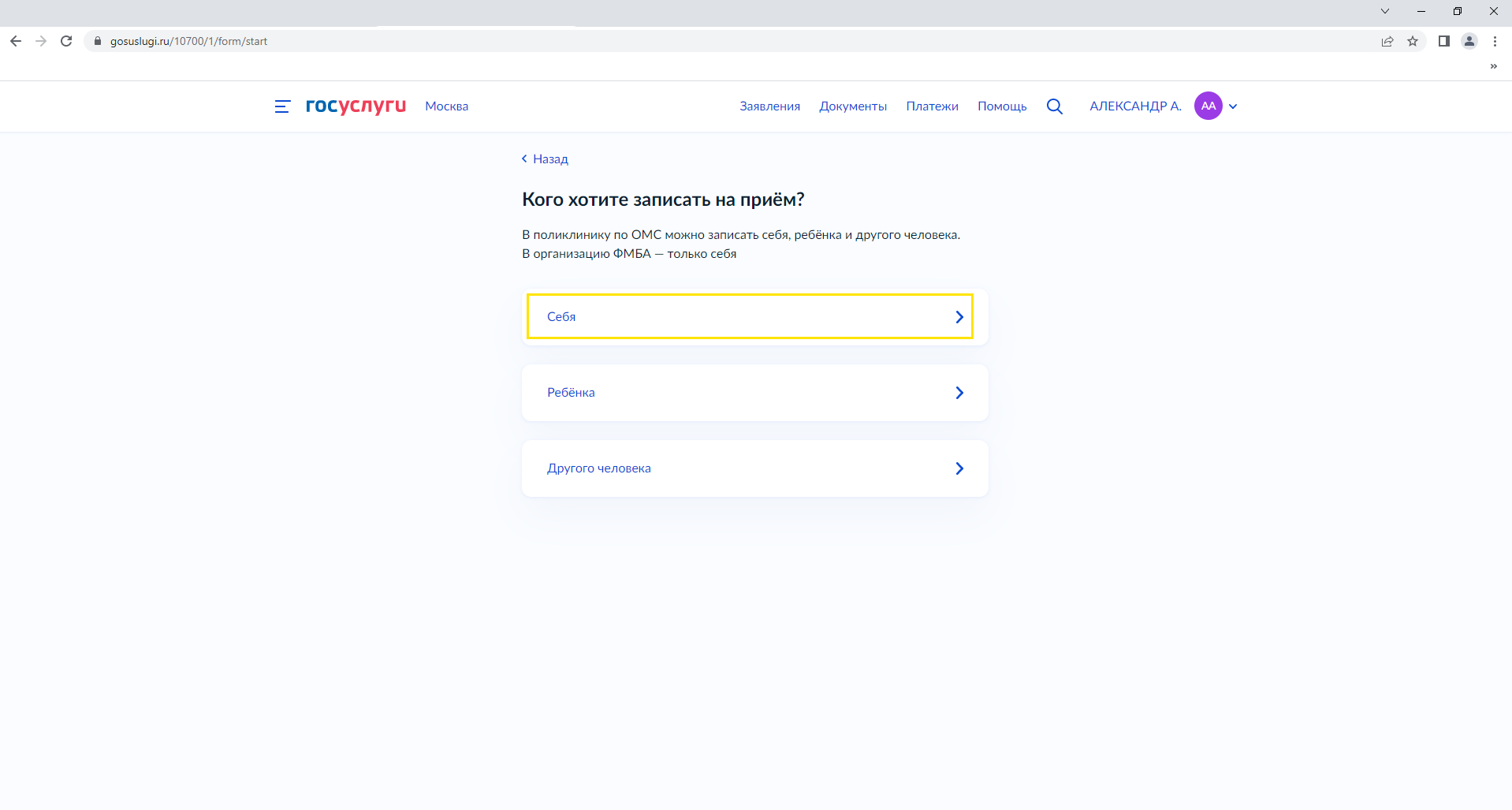Viewport: 1512px width, 810px height.
Task: Expand the user profile dropdown chevron
Action: click(1233, 106)
